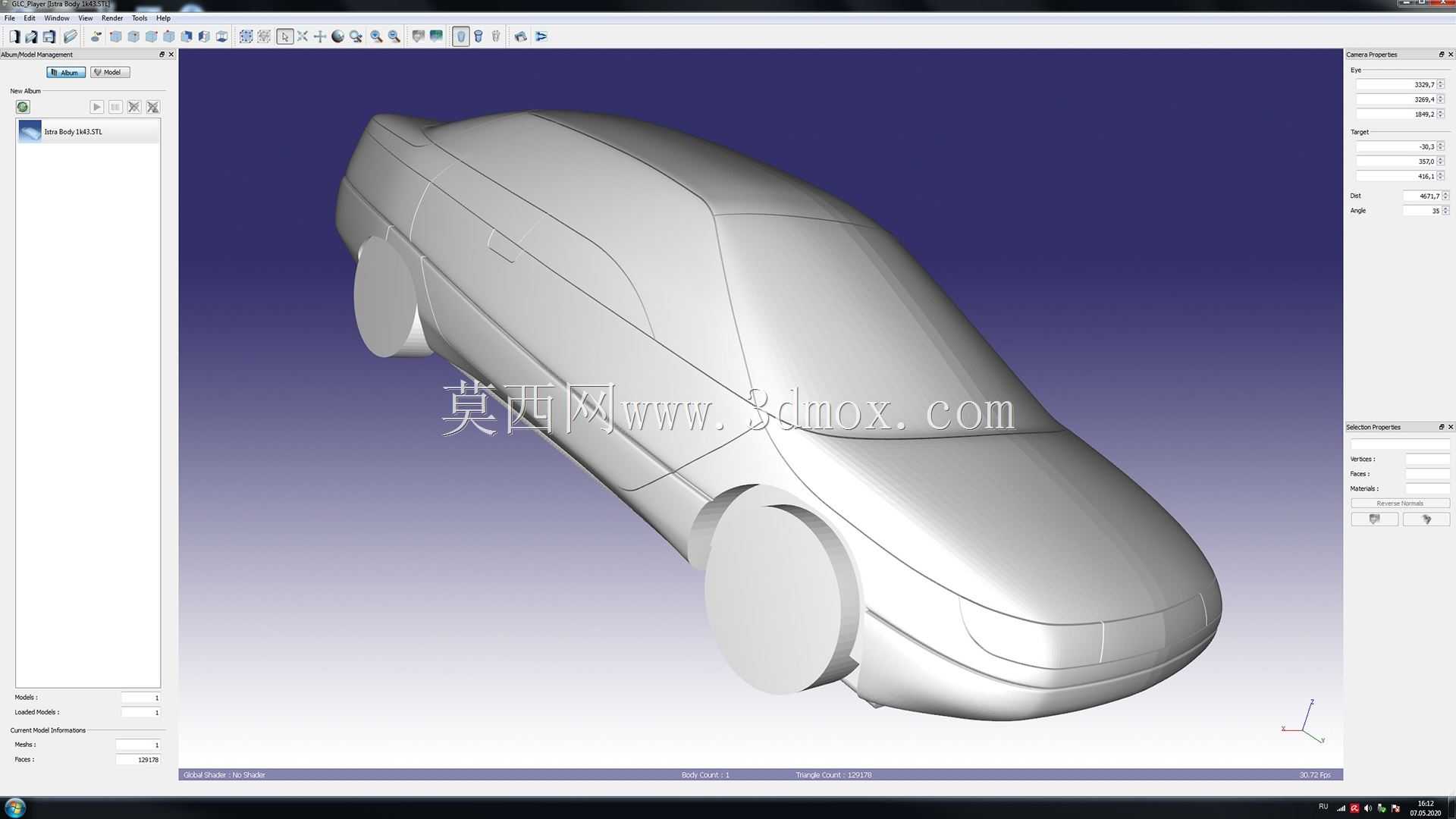
Task: Click the wireframe box view icon
Action: pos(221,36)
